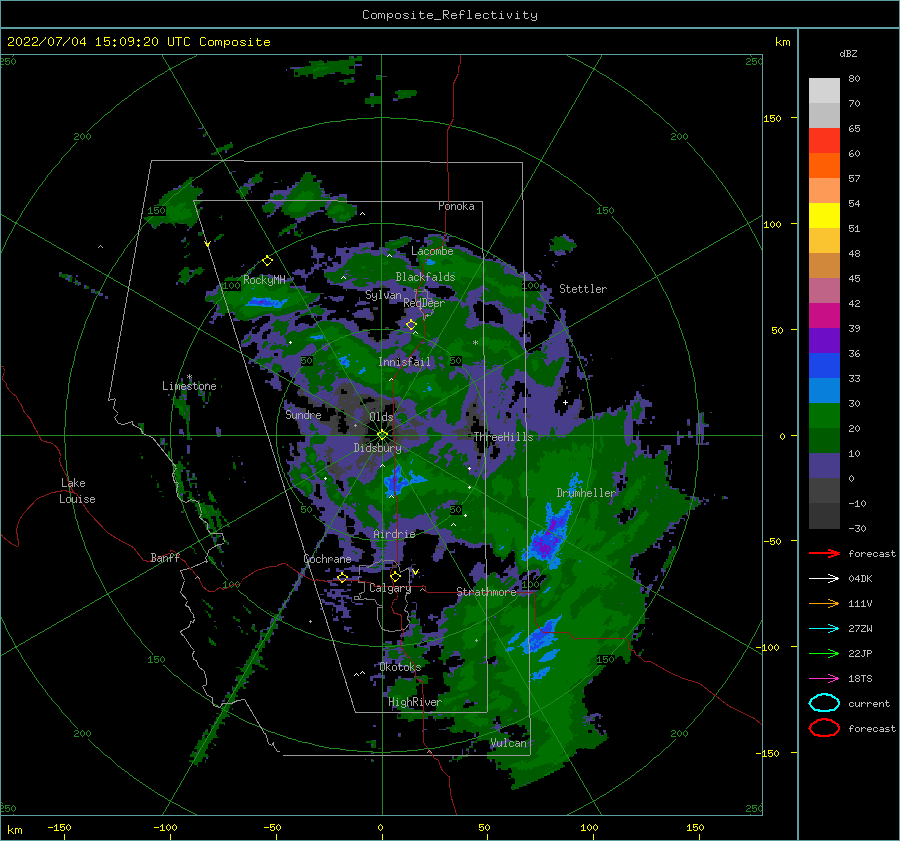The width and height of the screenshot is (900, 841).
Task: Click the 04DK legend label
Action: (860, 578)
